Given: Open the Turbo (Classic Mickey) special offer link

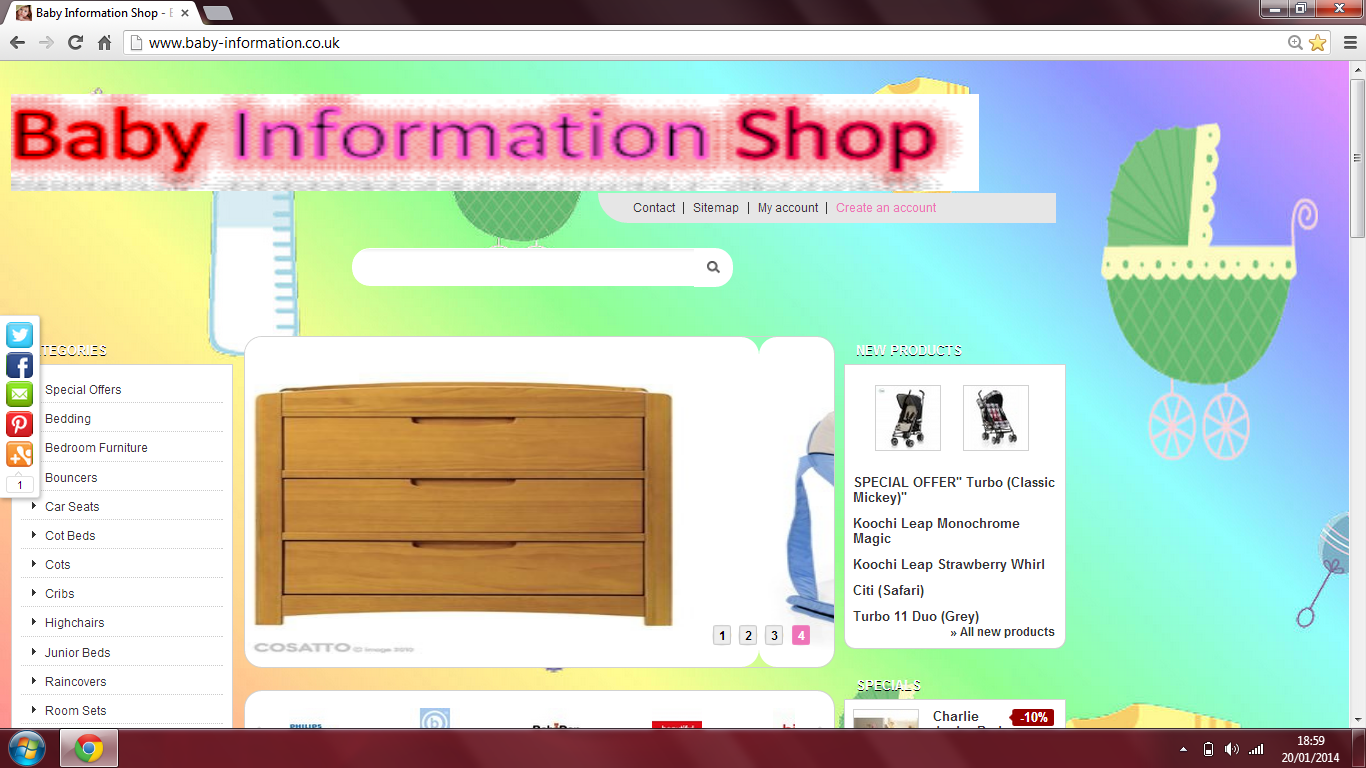Looking at the screenshot, I should (954, 490).
